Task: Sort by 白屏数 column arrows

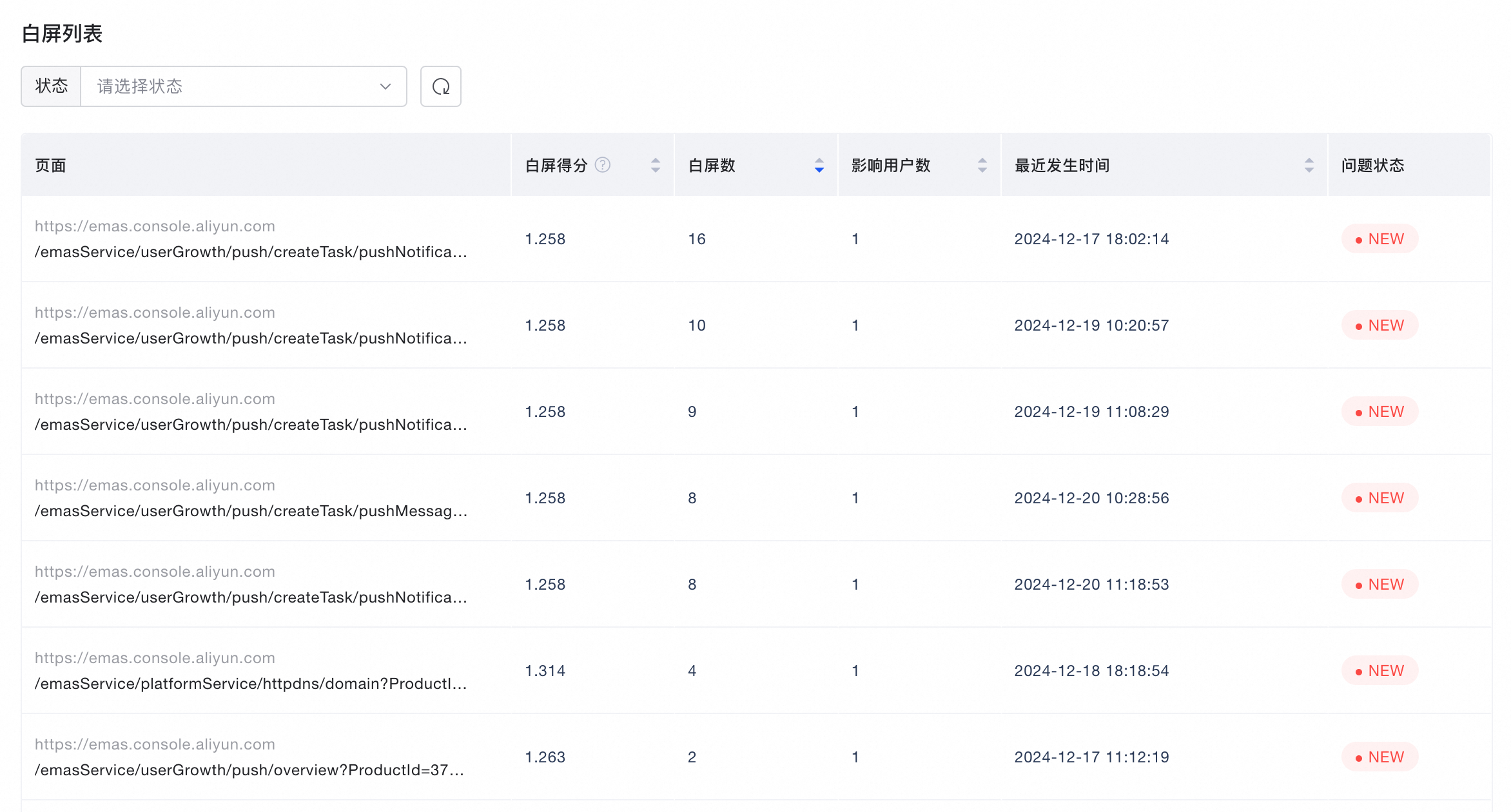Action: [819, 165]
